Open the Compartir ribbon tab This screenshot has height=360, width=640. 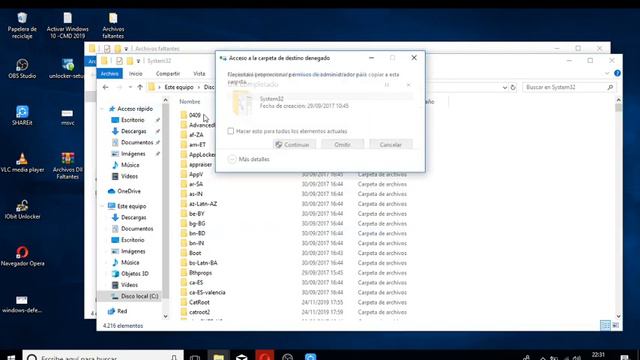168,73
